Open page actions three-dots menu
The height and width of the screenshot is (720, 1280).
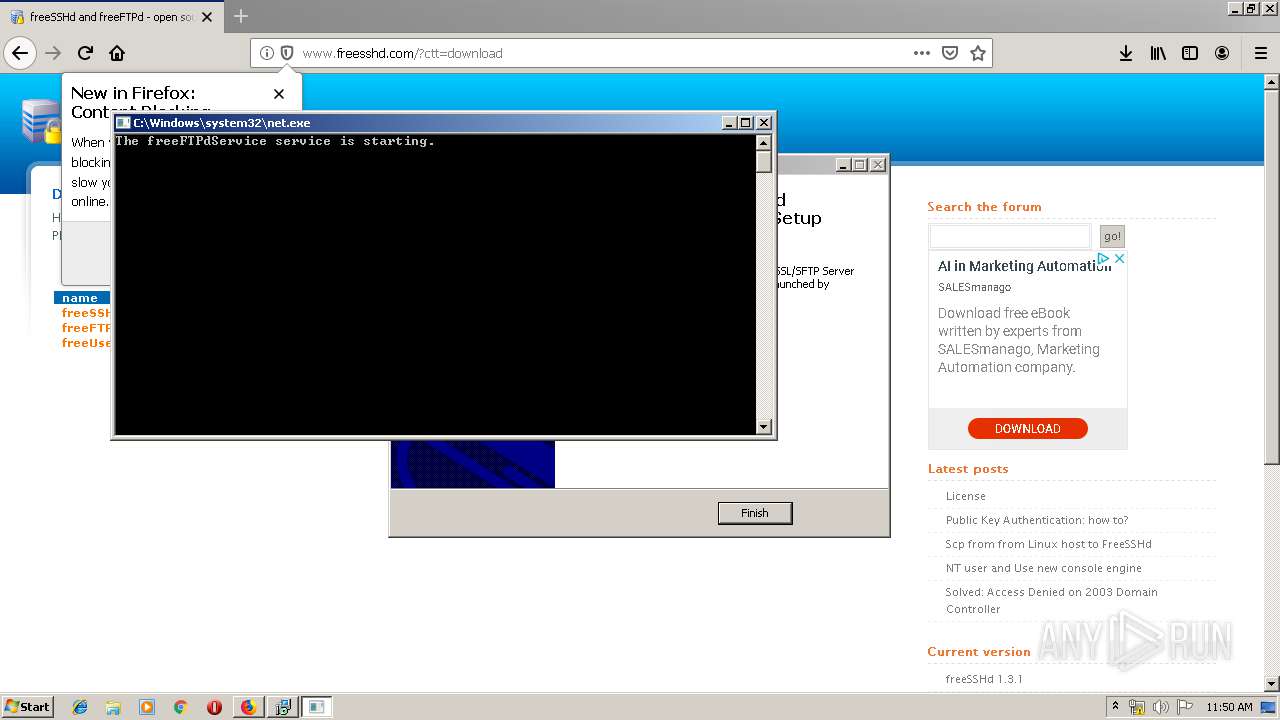click(922, 53)
